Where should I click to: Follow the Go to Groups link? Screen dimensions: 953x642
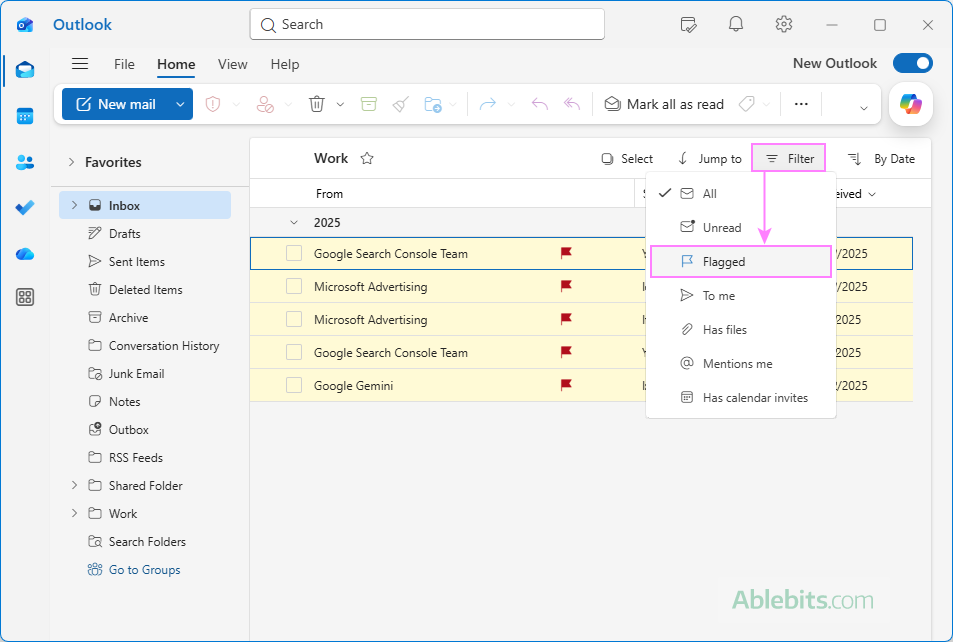point(134,570)
